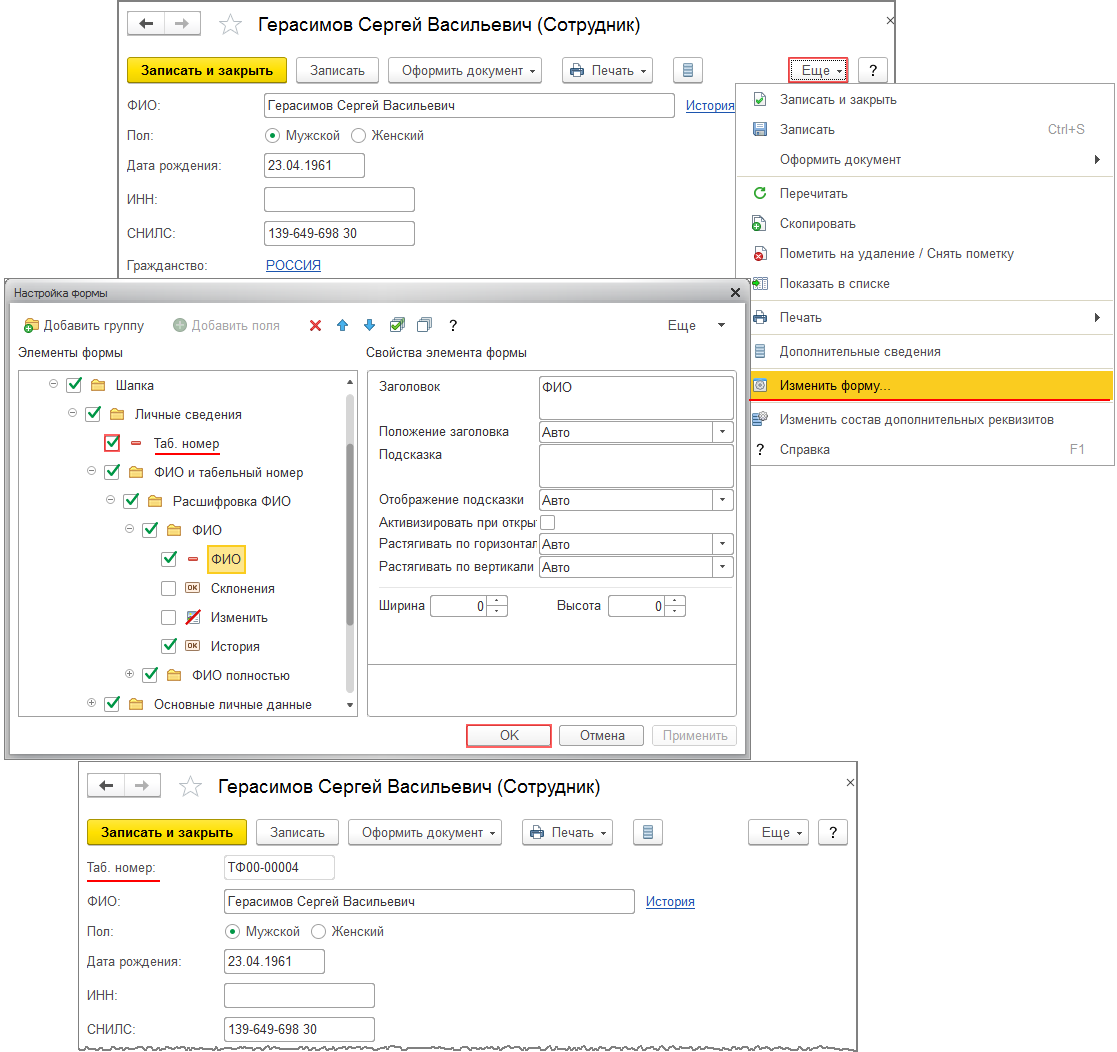Enable Изменить checkbox in tree

(169, 618)
